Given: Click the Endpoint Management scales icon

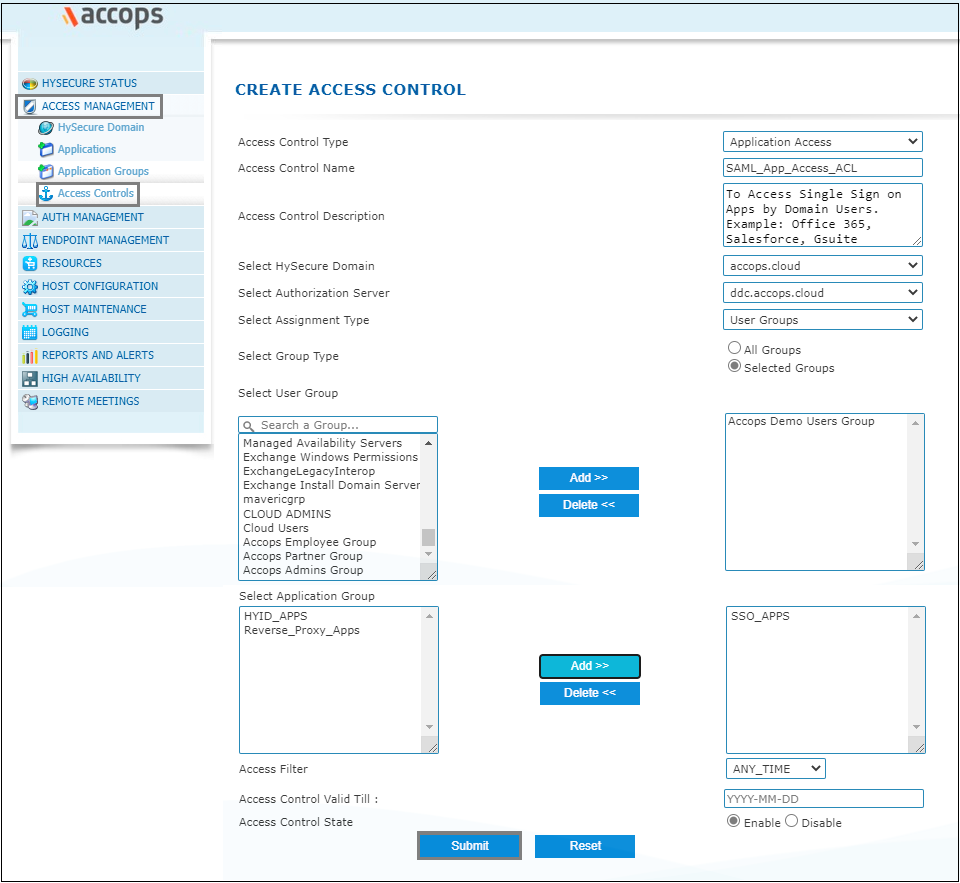Looking at the screenshot, I should pyautogui.click(x=30, y=241).
